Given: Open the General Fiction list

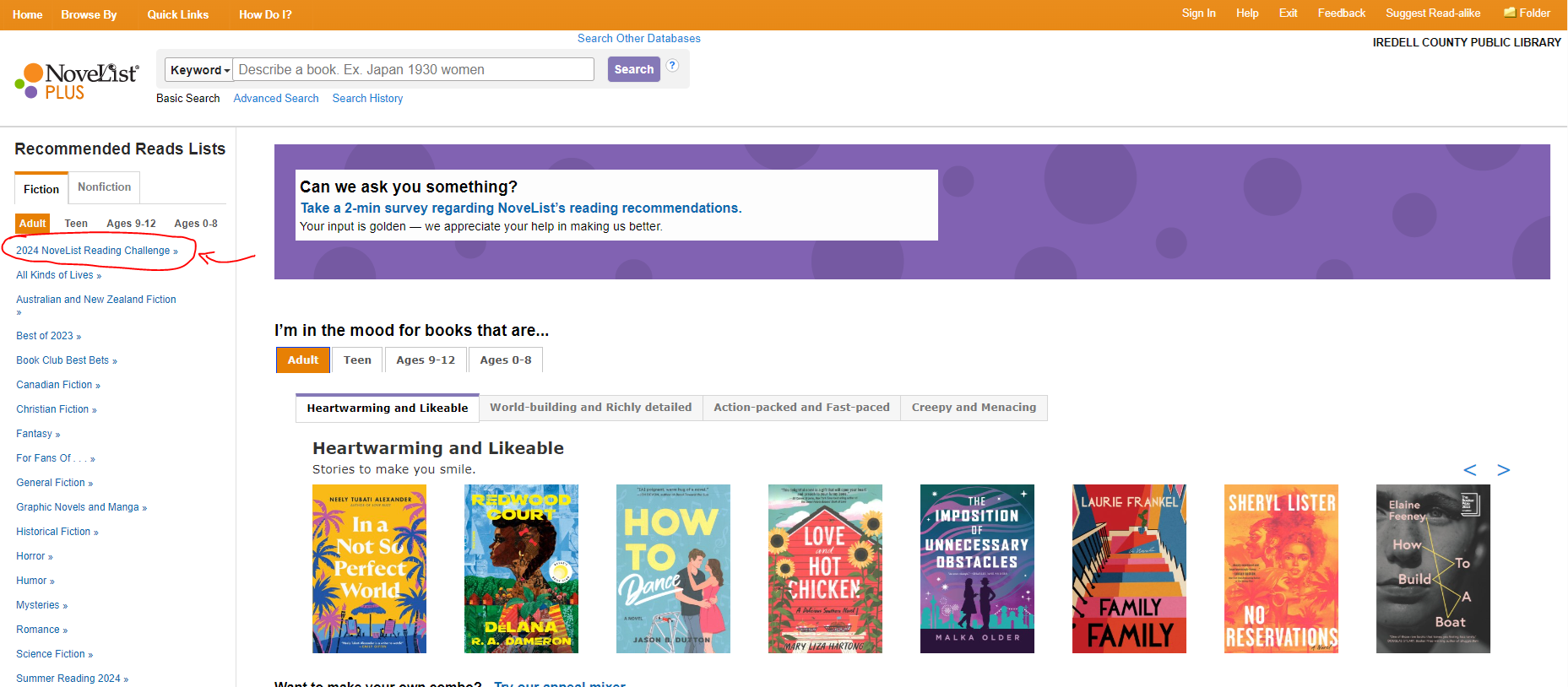Looking at the screenshot, I should click(x=55, y=483).
